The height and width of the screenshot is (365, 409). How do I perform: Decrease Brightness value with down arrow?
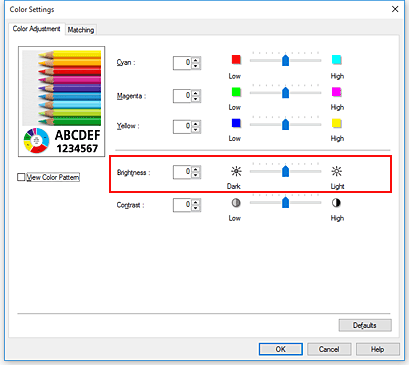tap(196, 175)
